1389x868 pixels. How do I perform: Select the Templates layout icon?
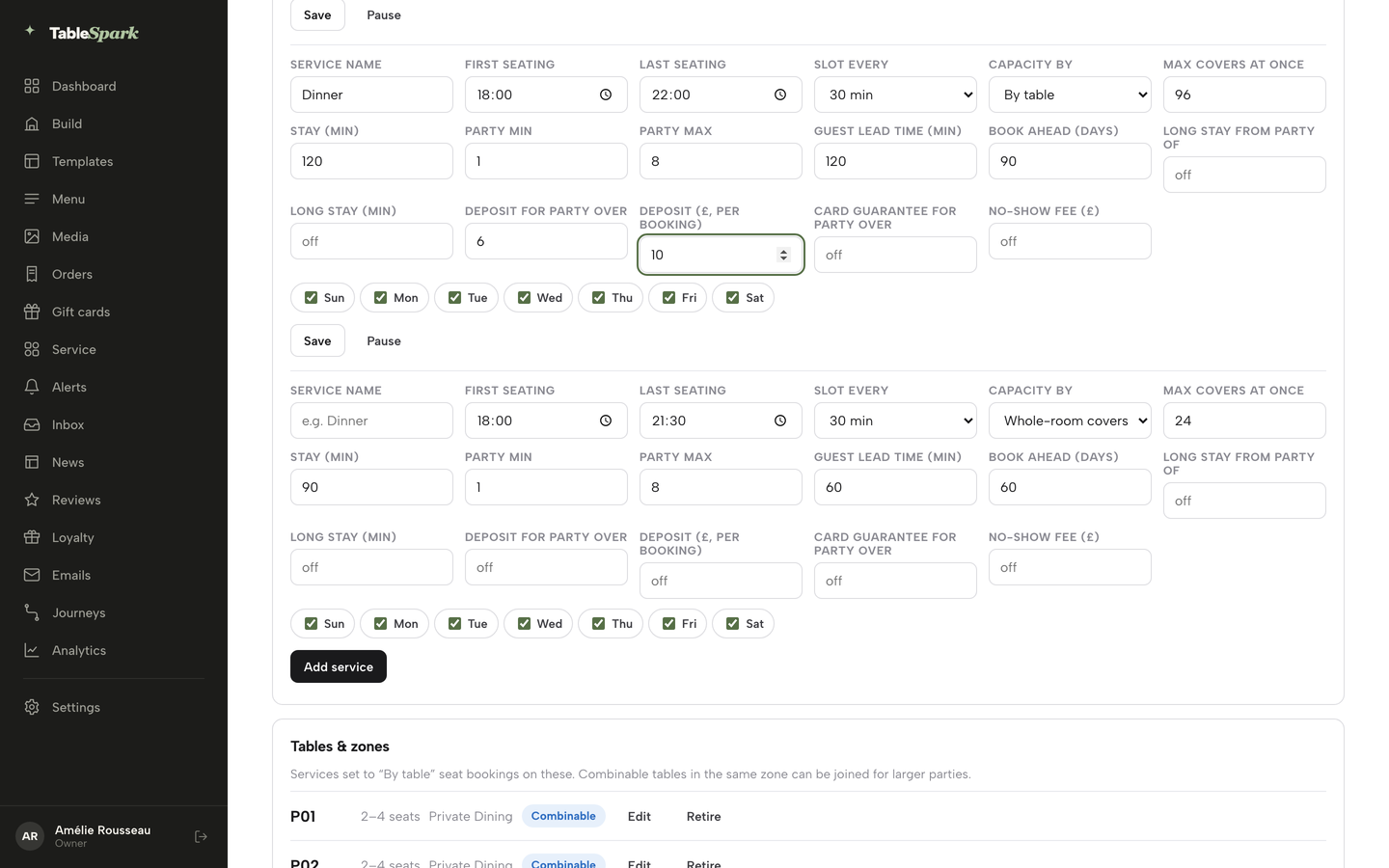click(32, 161)
